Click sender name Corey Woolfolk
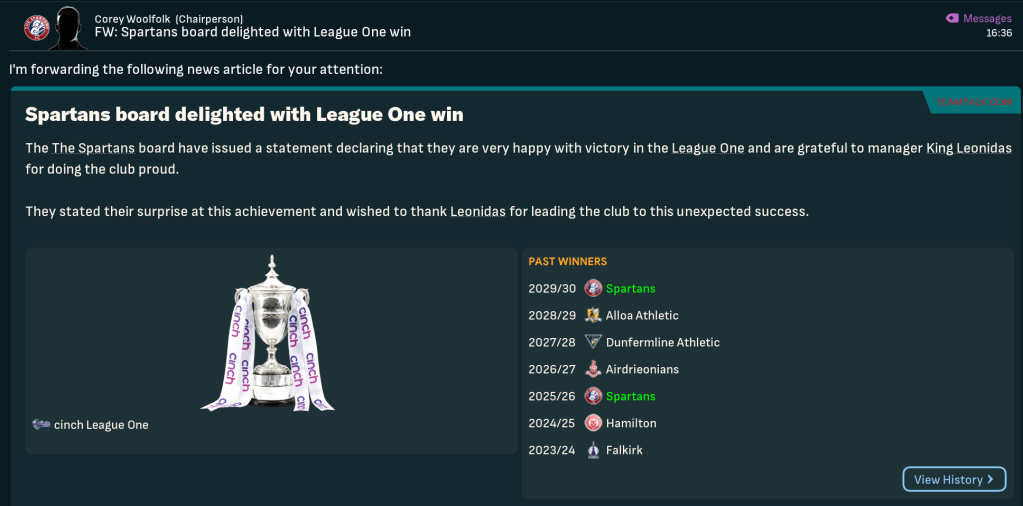 pos(132,18)
